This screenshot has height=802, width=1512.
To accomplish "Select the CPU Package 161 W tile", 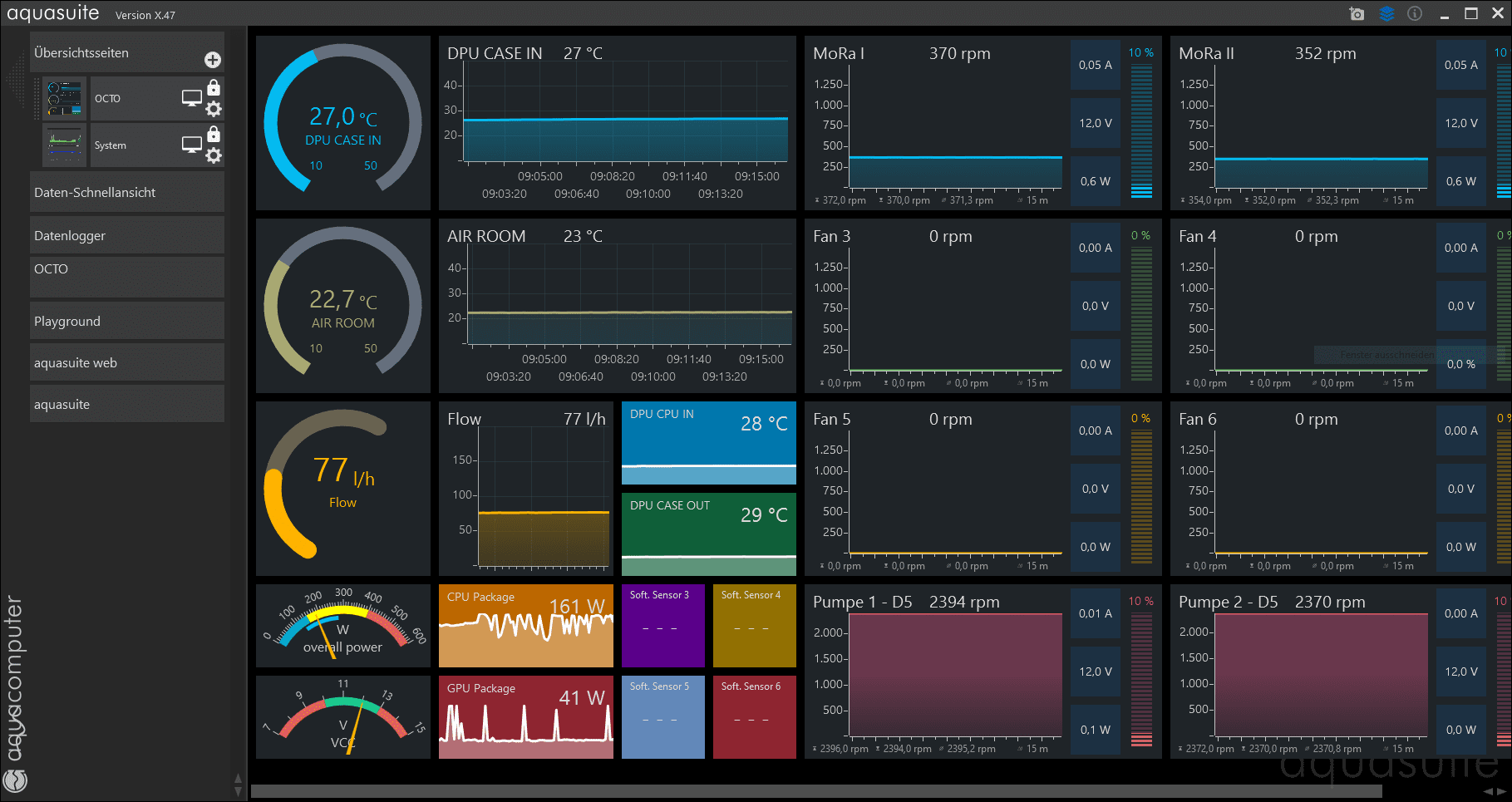I will [x=526, y=626].
